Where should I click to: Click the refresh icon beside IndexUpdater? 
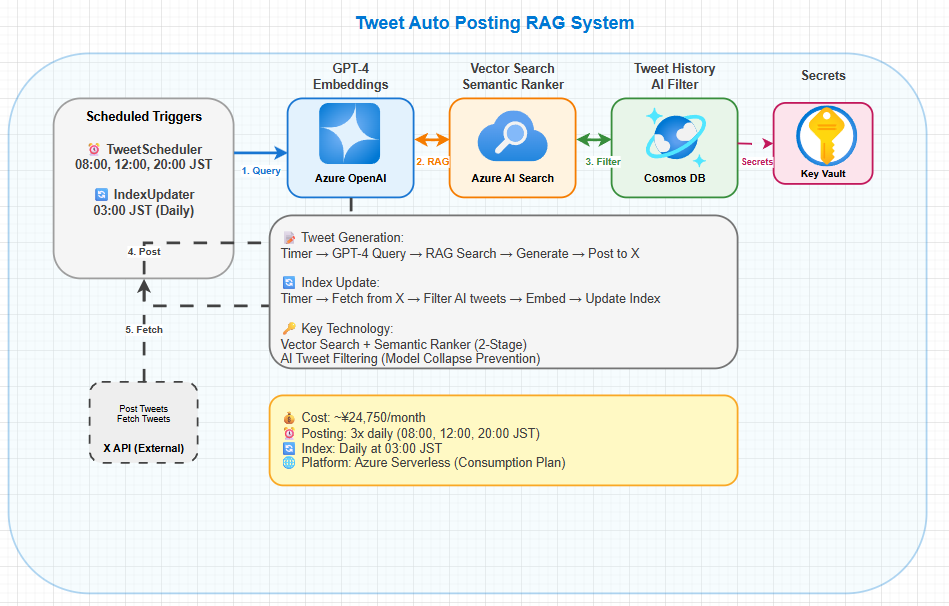coord(101,194)
